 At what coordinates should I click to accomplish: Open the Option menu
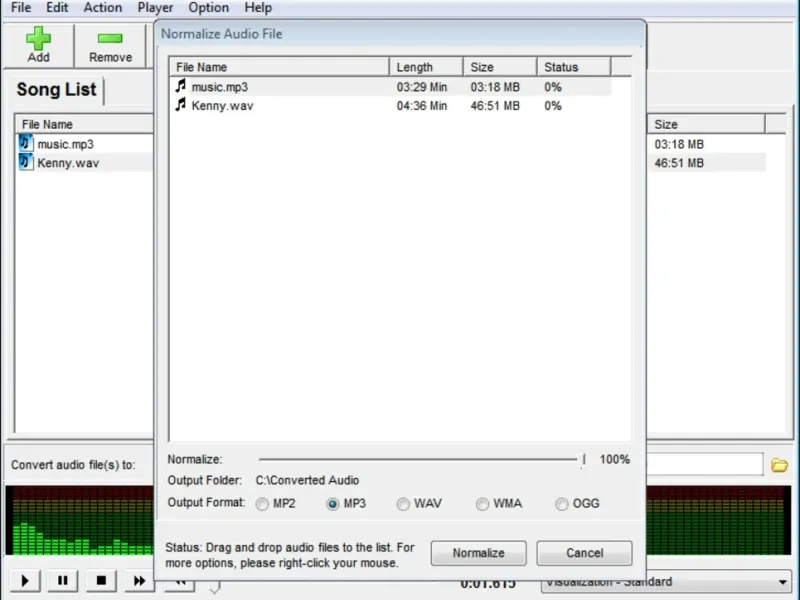pos(208,8)
